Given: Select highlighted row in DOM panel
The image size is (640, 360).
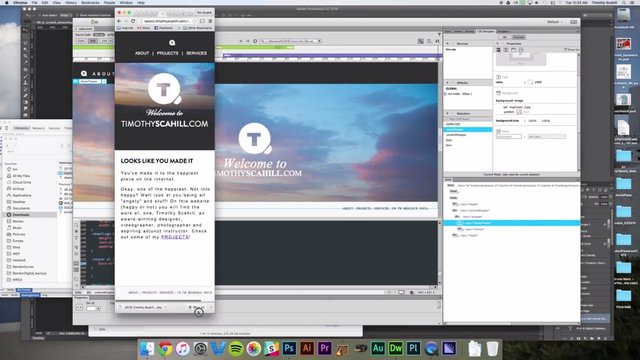Looking at the screenshot, I should tap(511, 223).
